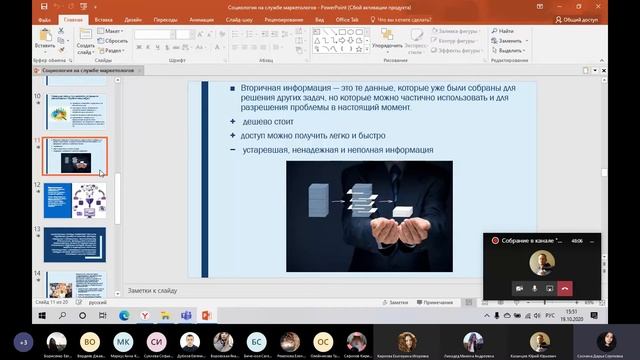640x360 pixels.
Task: Toggle underline formatting button
Action: tap(158, 48)
